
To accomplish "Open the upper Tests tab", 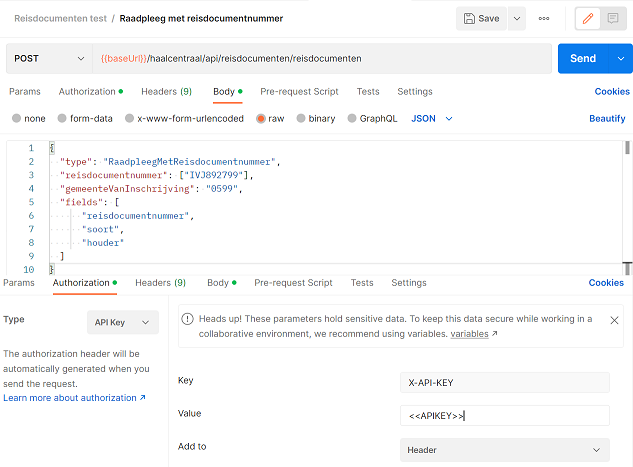I will click(x=368, y=92).
